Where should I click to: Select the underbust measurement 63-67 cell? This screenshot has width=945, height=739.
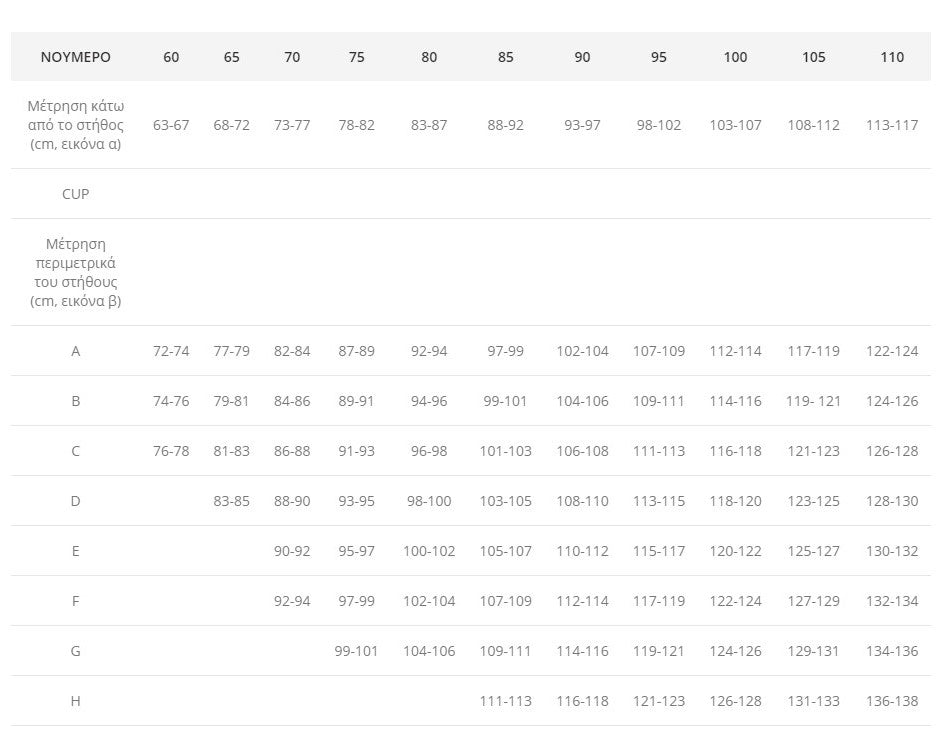point(171,125)
